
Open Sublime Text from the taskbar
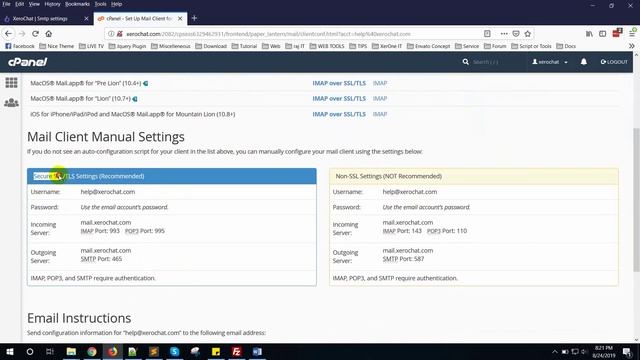point(154,351)
